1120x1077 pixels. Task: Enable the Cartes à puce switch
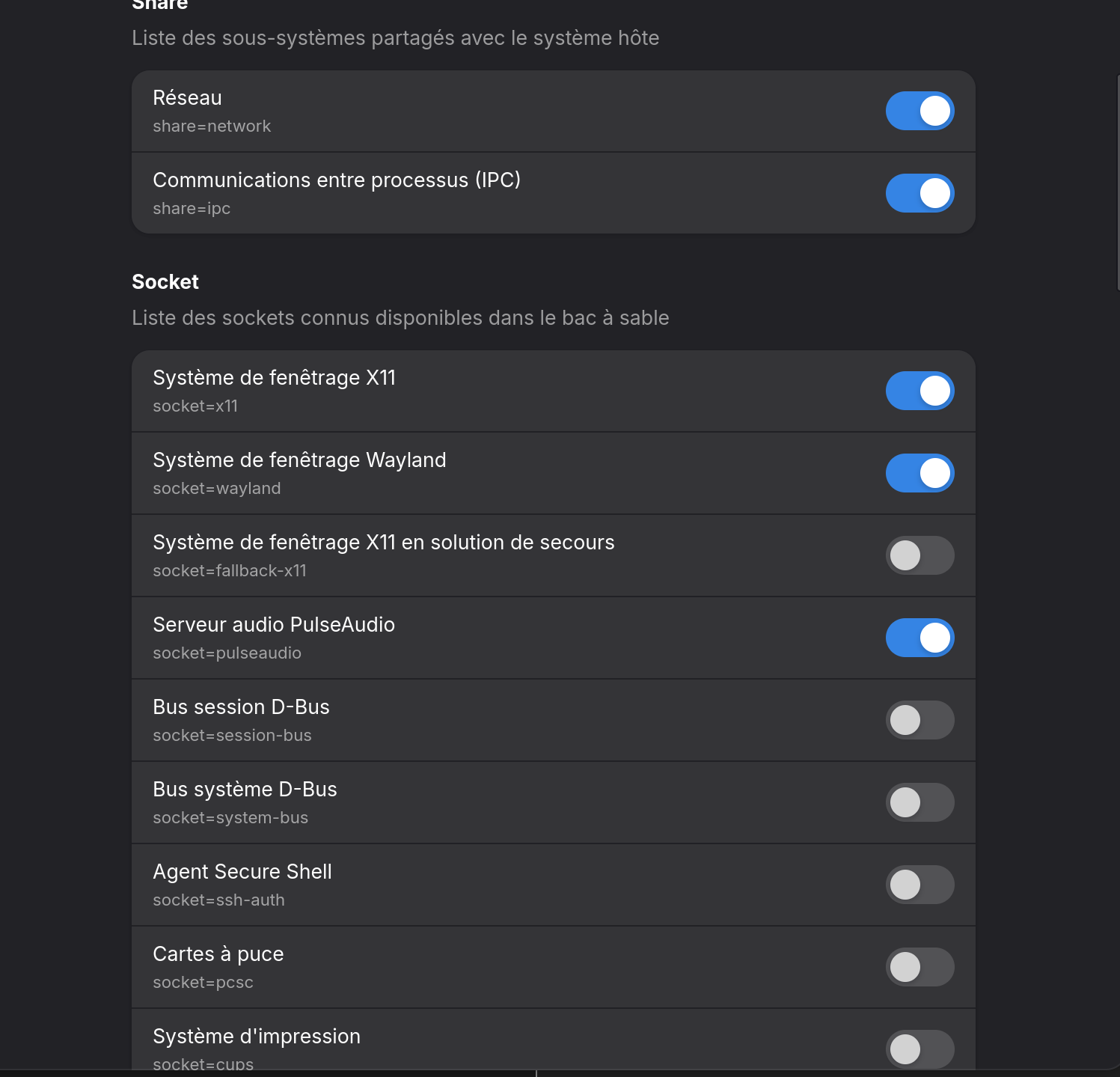click(x=919, y=967)
